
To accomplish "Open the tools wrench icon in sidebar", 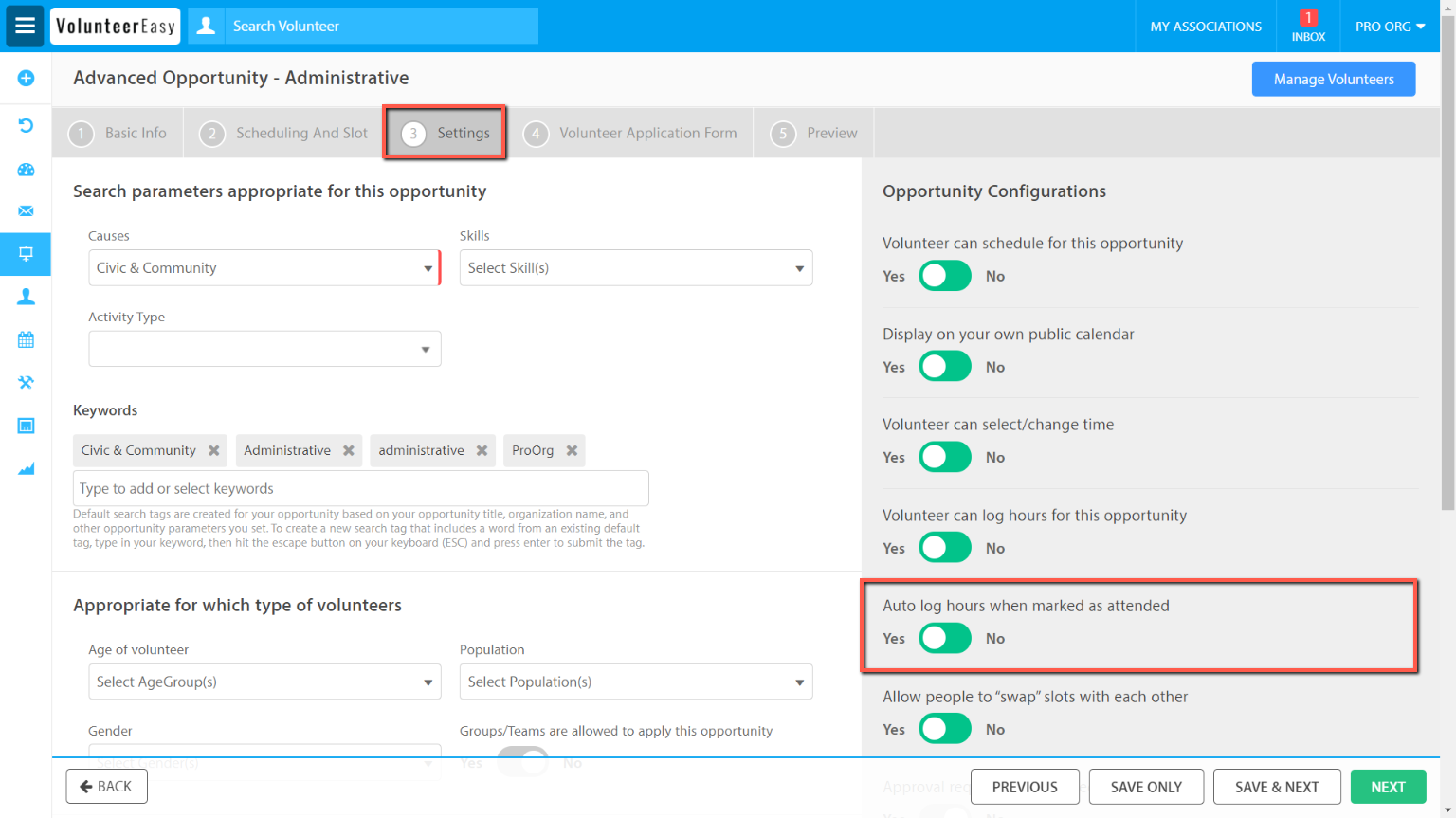I will (26, 382).
